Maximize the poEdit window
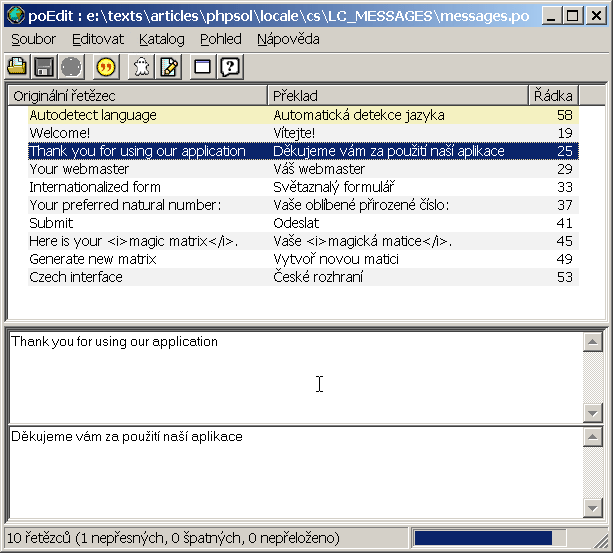 click(572, 16)
